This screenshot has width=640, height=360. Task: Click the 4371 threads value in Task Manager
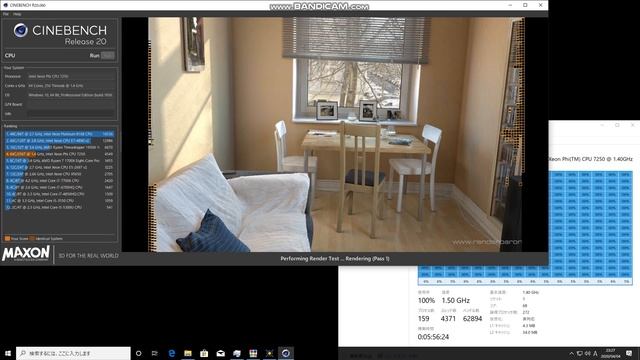point(448,319)
